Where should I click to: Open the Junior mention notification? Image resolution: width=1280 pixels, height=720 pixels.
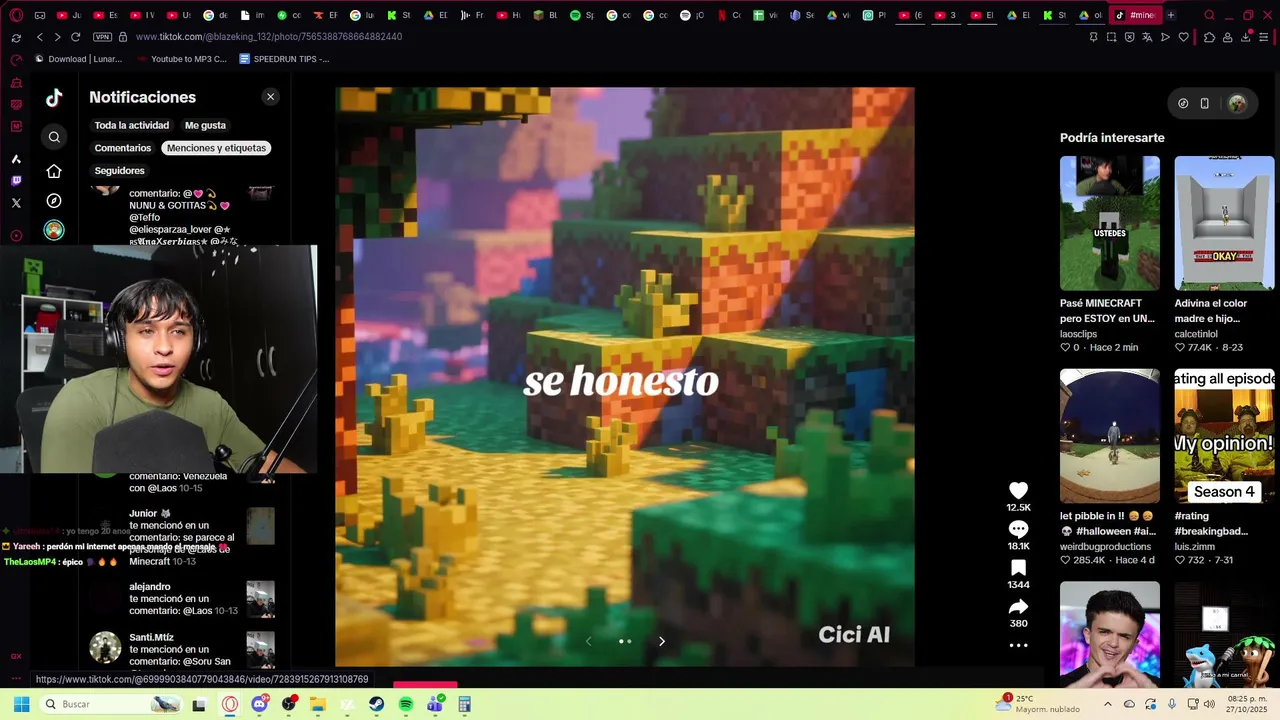pos(182,537)
